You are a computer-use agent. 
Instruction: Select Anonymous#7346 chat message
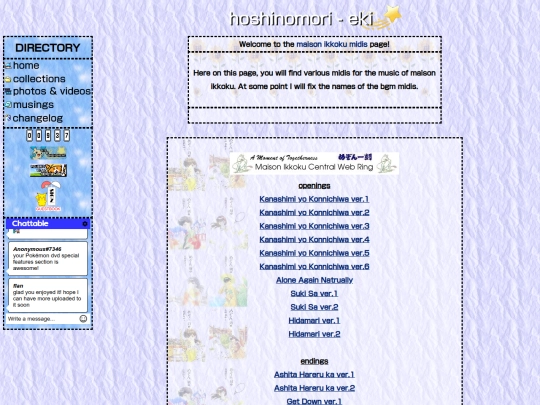pyautogui.click(x=48, y=258)
